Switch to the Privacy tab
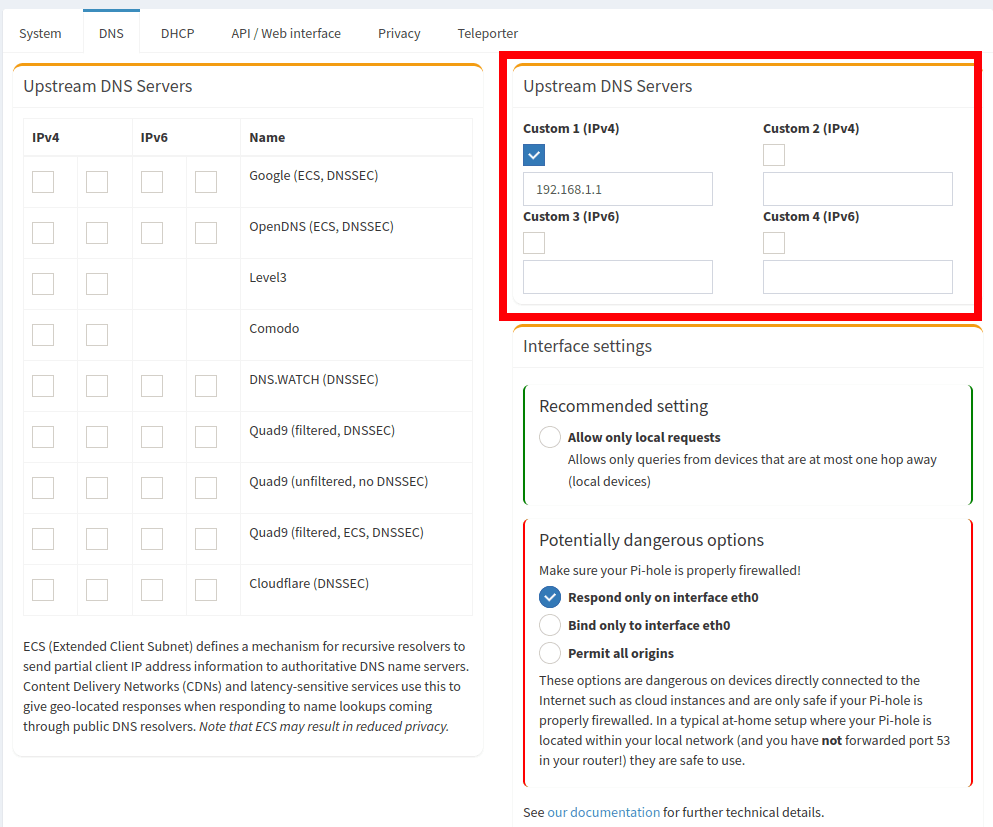The height and width of the screenshot is (827, 993). [398, 32]
